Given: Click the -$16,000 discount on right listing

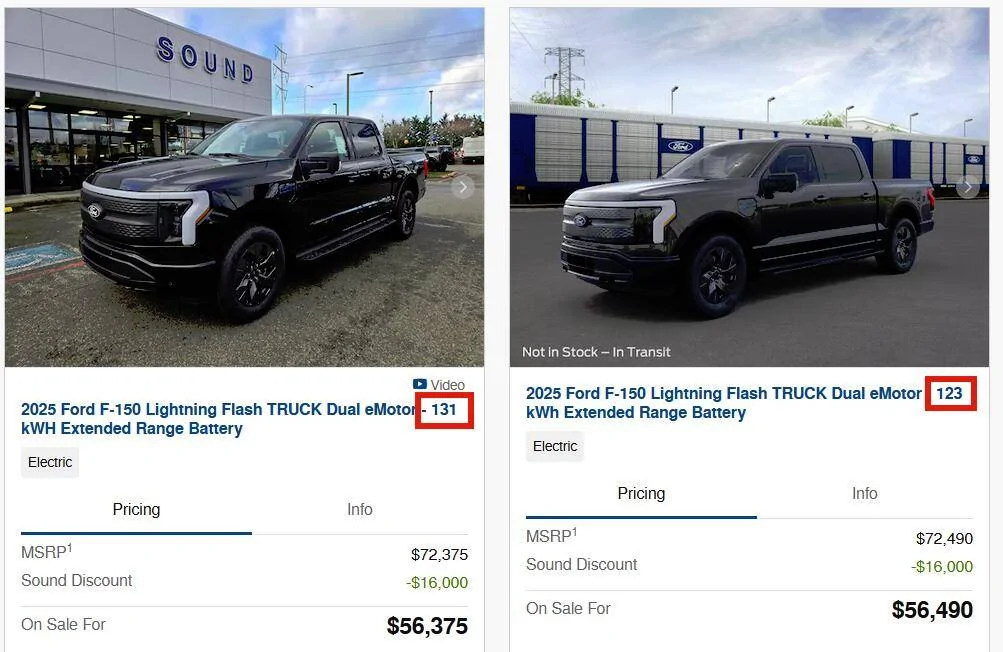Looking at the screenshot, I should point(942,566).
